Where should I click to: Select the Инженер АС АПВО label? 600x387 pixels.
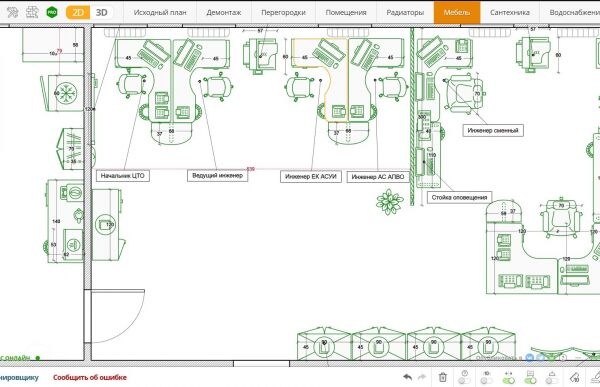(378, 177)
